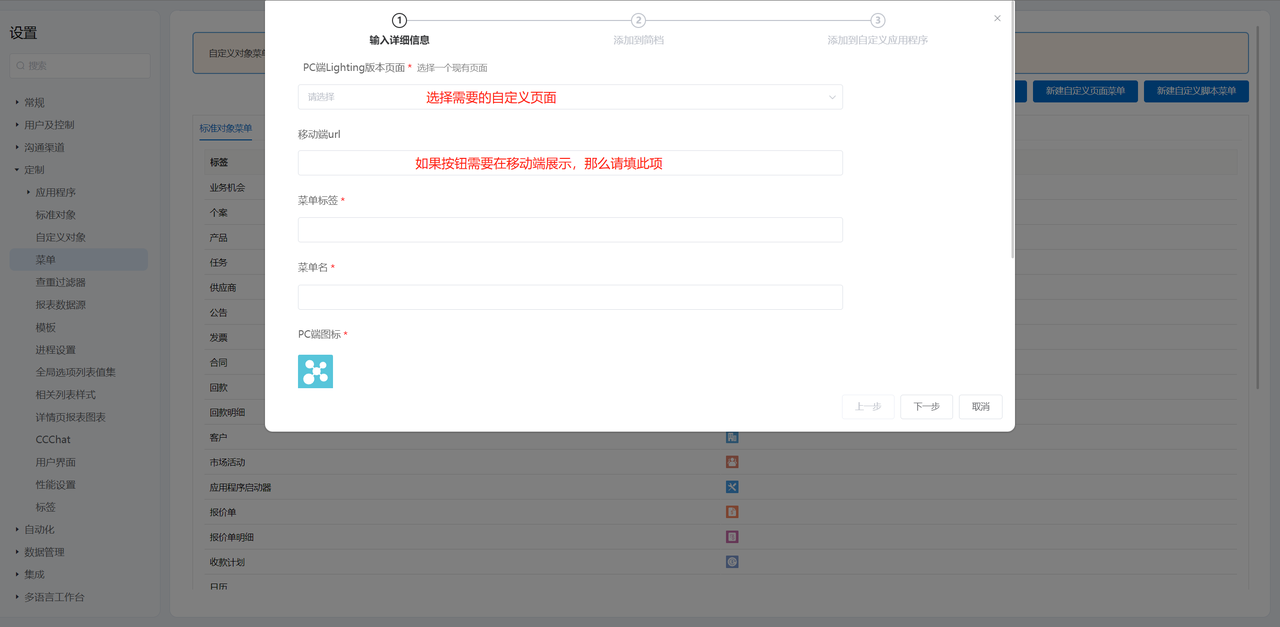Screen dimensions: 1280x627
Task: Click 取消 to cancel the wizard
Action: coord(980,407)
